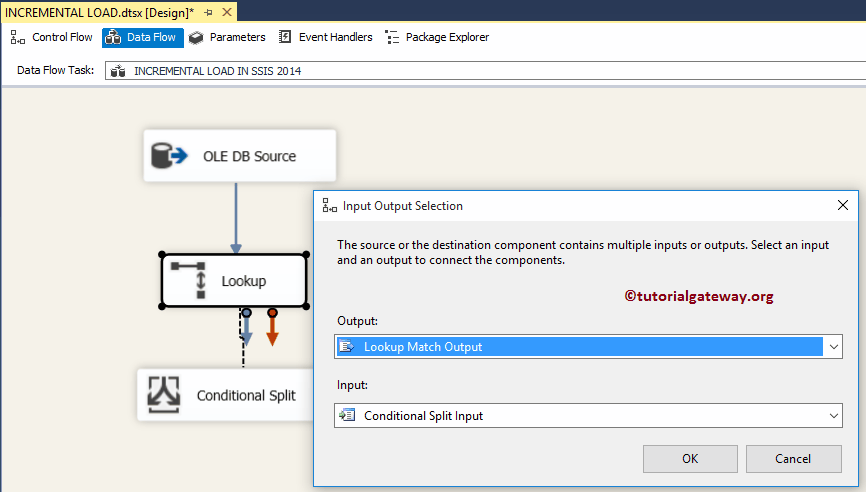Close the INCREMENTAL LOAD.dtsx tab
Screen dimensions: 866x492
[x=227, y=12]
